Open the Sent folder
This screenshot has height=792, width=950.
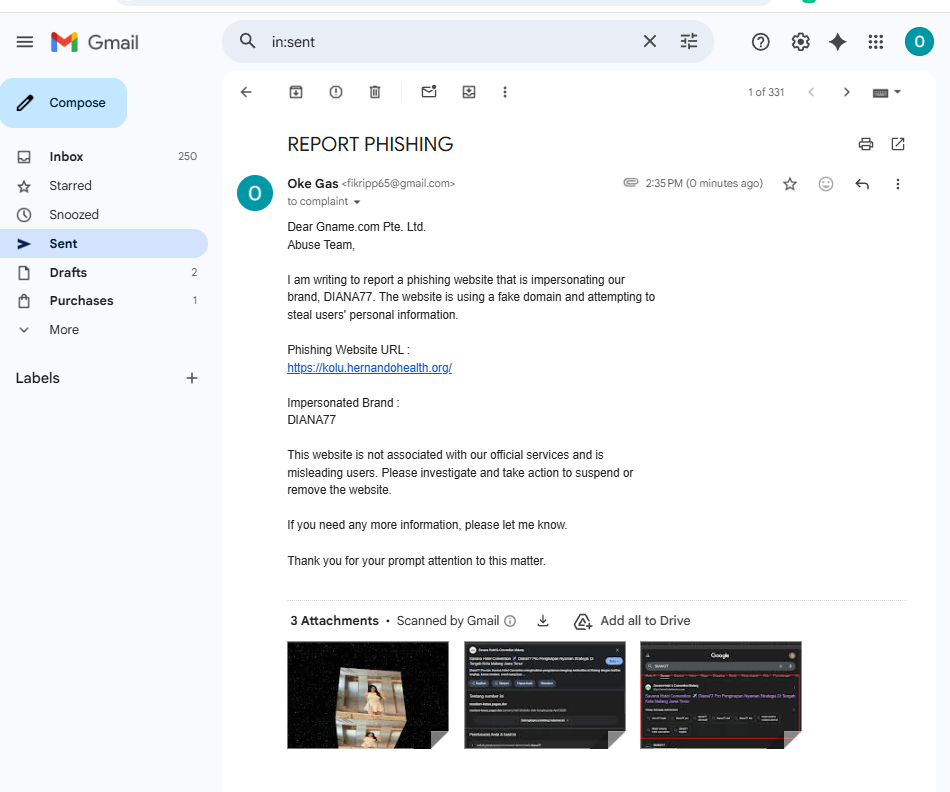pyautogui.click(x=104, y=244)
